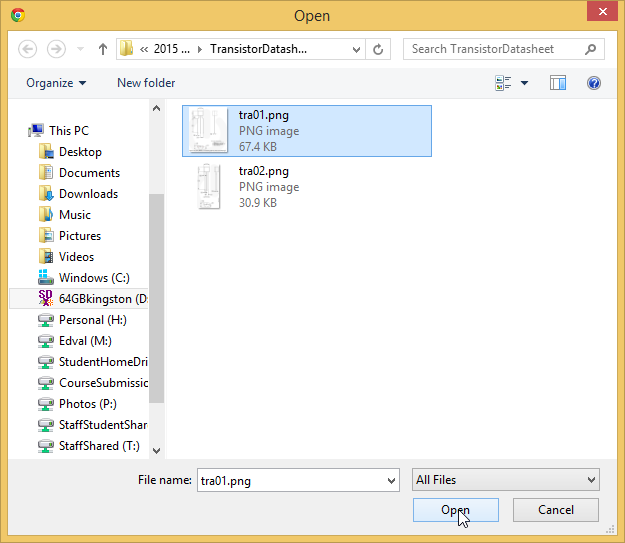Select the Downloads folder in sidebar
Image resolution: width=625 pixels, height=543 pixels.
(88, 194)
